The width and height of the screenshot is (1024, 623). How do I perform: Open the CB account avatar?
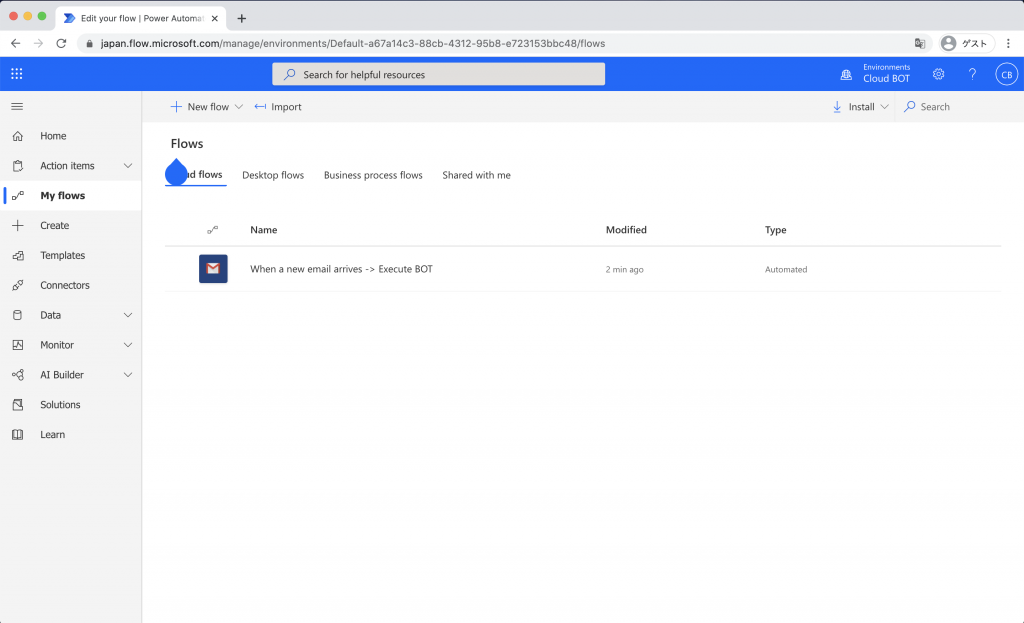(x=1006, y=74)
